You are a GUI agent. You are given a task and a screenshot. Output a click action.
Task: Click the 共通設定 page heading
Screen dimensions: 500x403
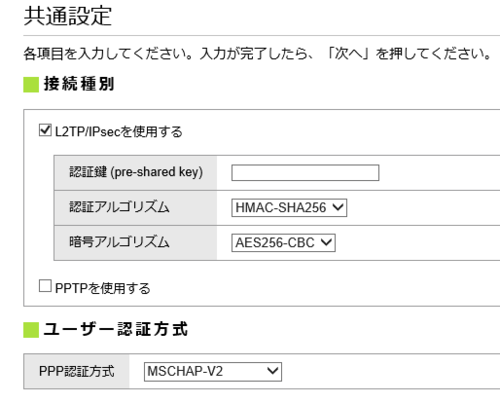68,16
